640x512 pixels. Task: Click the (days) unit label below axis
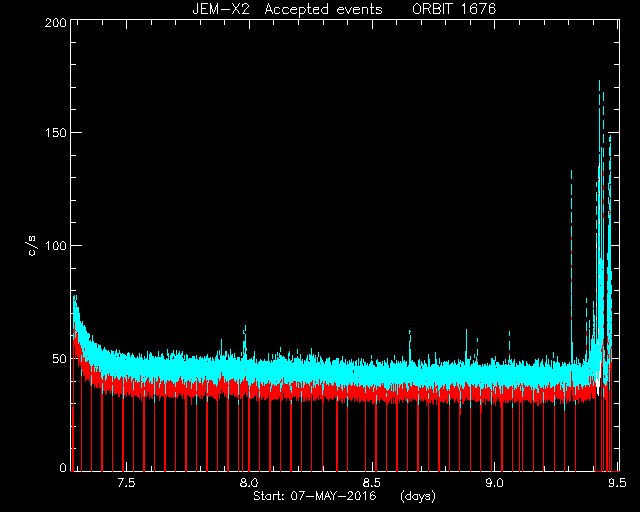418,496
